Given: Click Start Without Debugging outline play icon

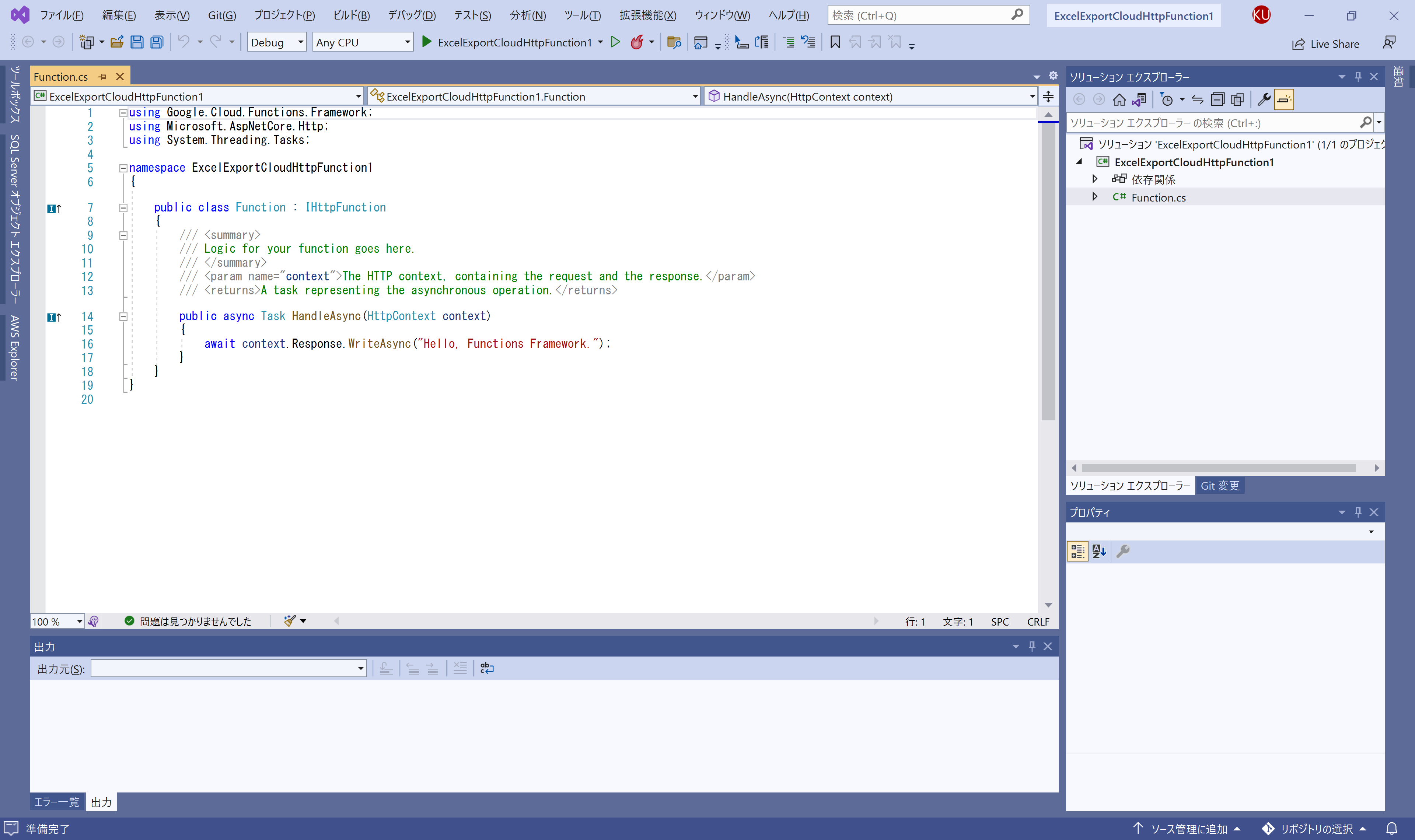Looking at the screenshot, I should 615,42.
